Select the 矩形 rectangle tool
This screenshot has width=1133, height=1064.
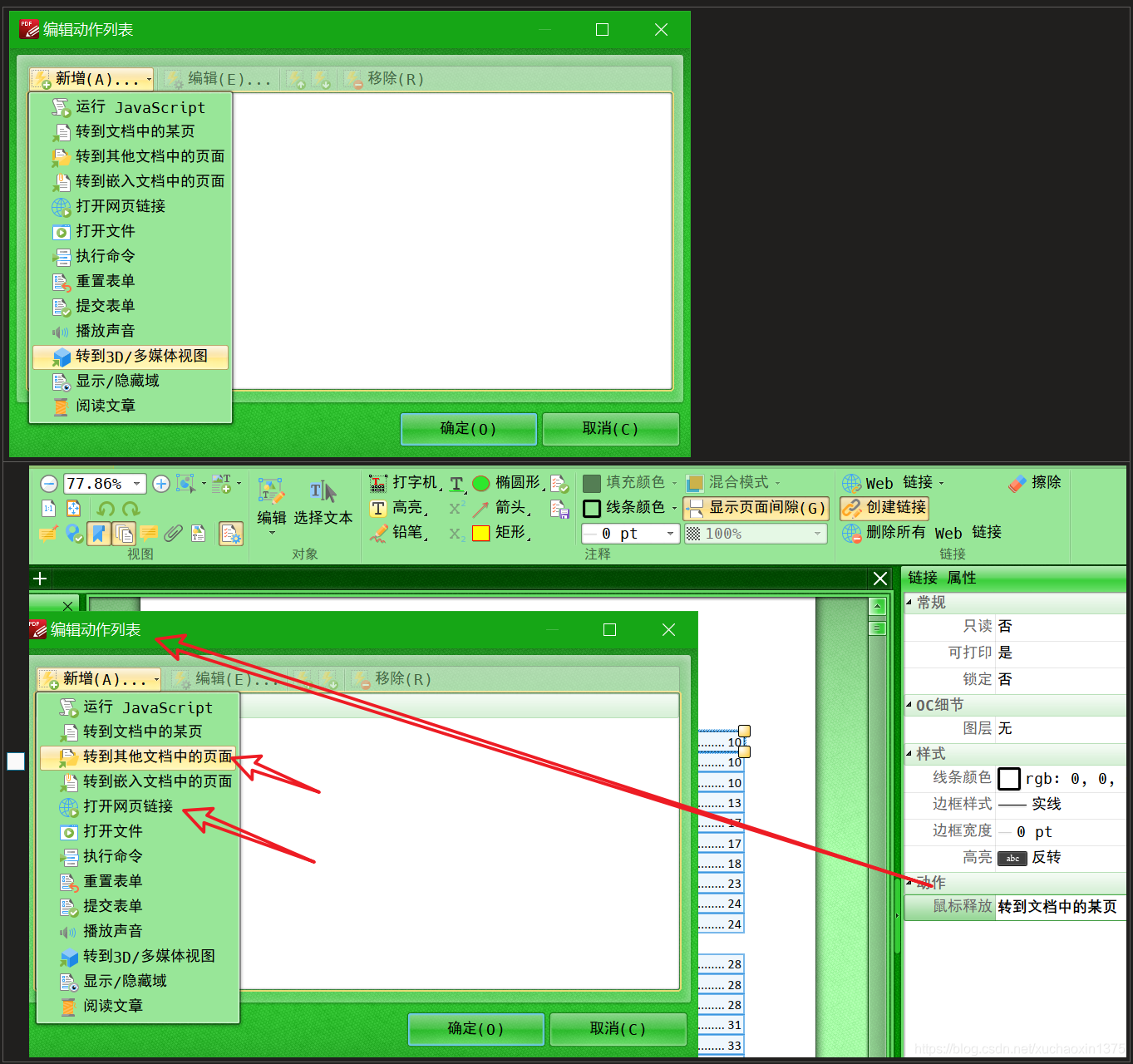point(501,533)
